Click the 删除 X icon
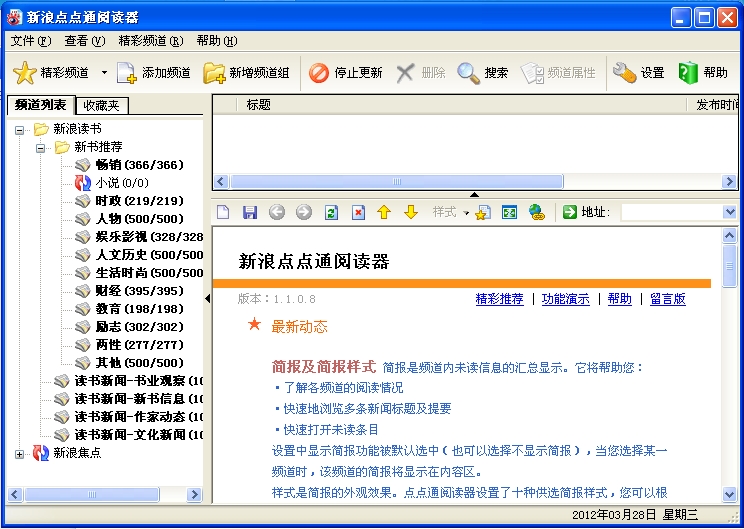This screenshot has width=744, height=529. (405, 73)
